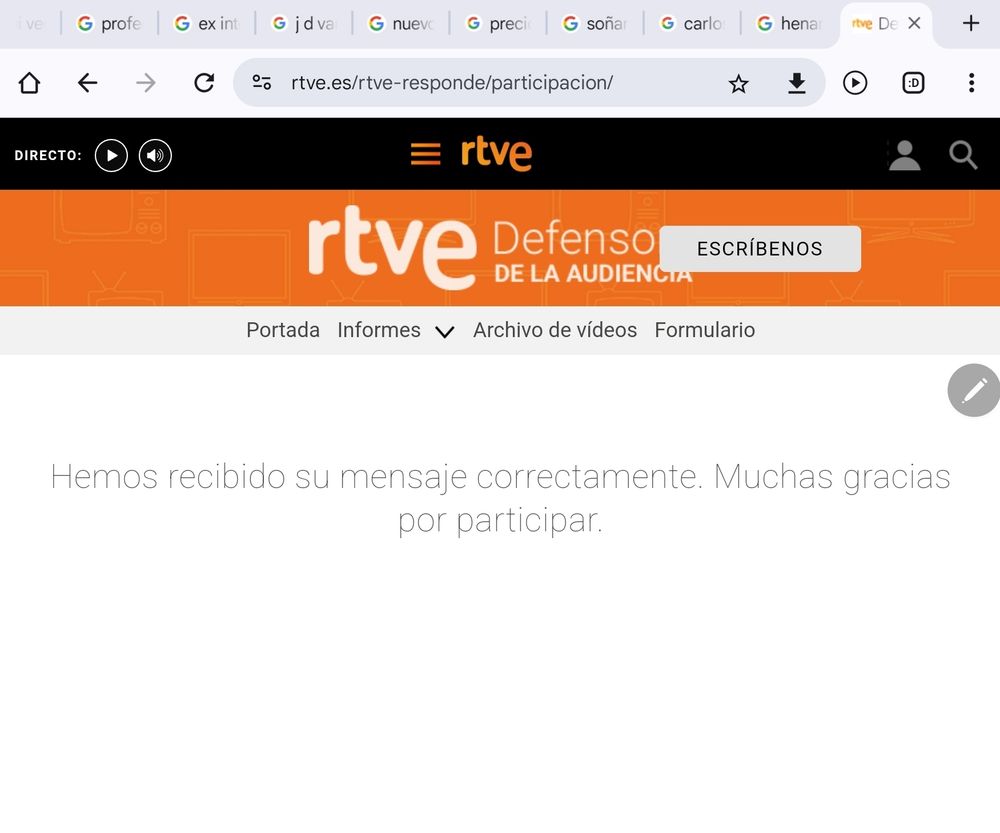Open site settings icon in address bar
This screenshot has height=833, width=1000.
pos(262,83)
